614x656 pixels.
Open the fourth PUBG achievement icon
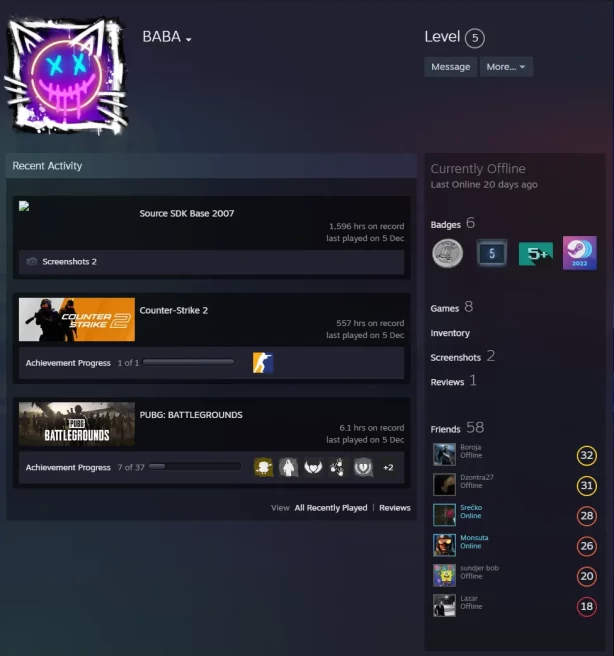(x=338, y=467)
